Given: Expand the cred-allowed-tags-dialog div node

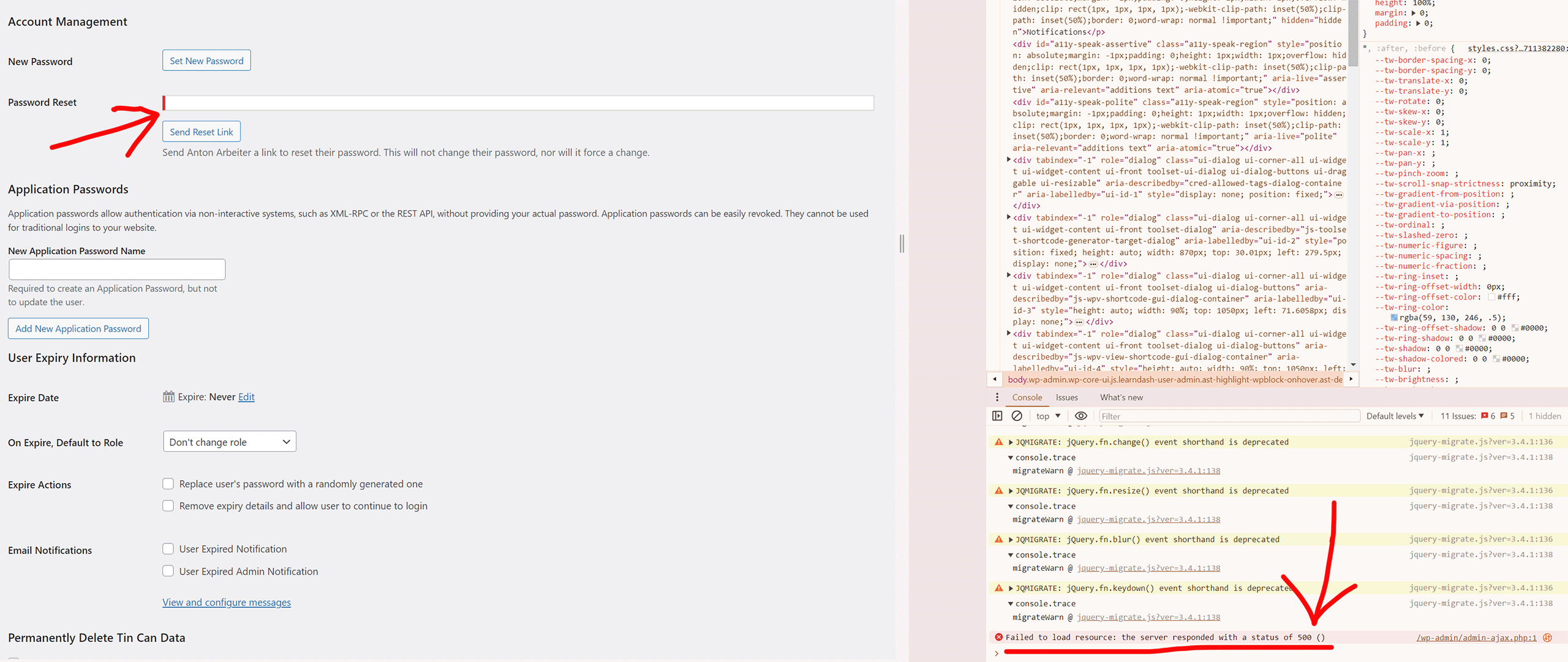Looking at the screenshot, I should point(1008,160).
